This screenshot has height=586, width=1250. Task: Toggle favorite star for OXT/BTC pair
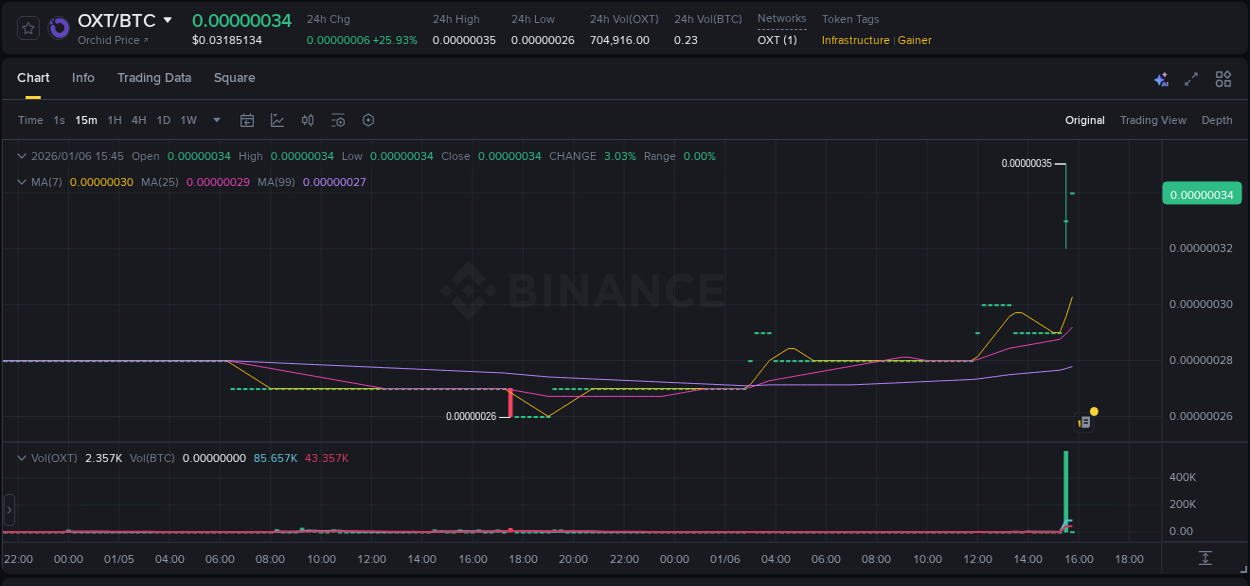[x=27, y=27]
